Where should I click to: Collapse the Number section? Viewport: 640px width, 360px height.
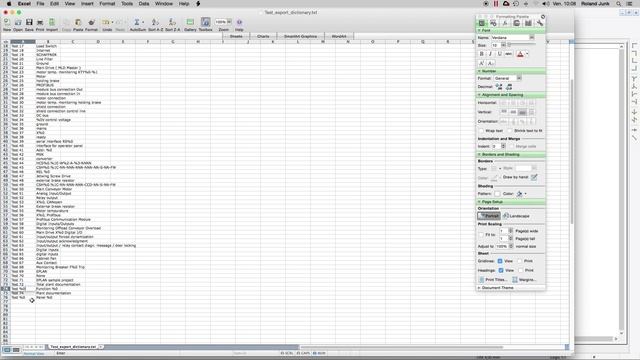[479, 71]
